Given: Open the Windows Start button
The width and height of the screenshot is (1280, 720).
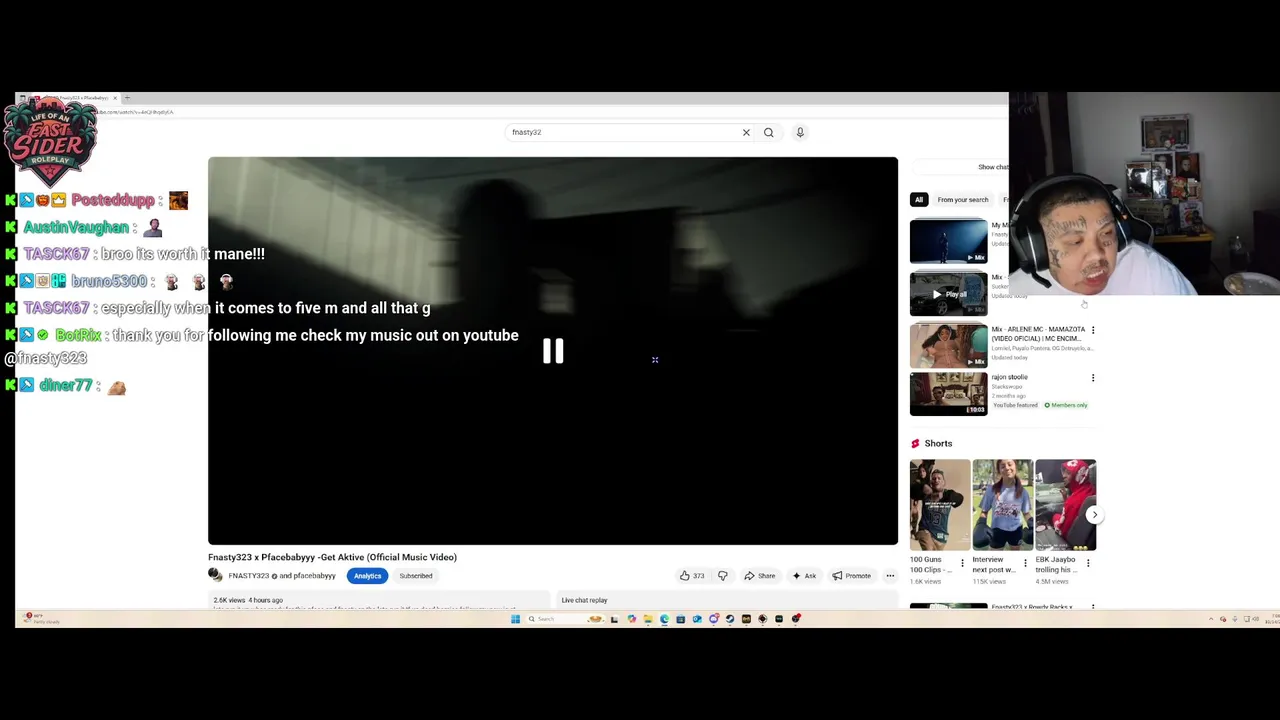Looking at the screenshot, I should pyautogui.click(x=515, y=619).
